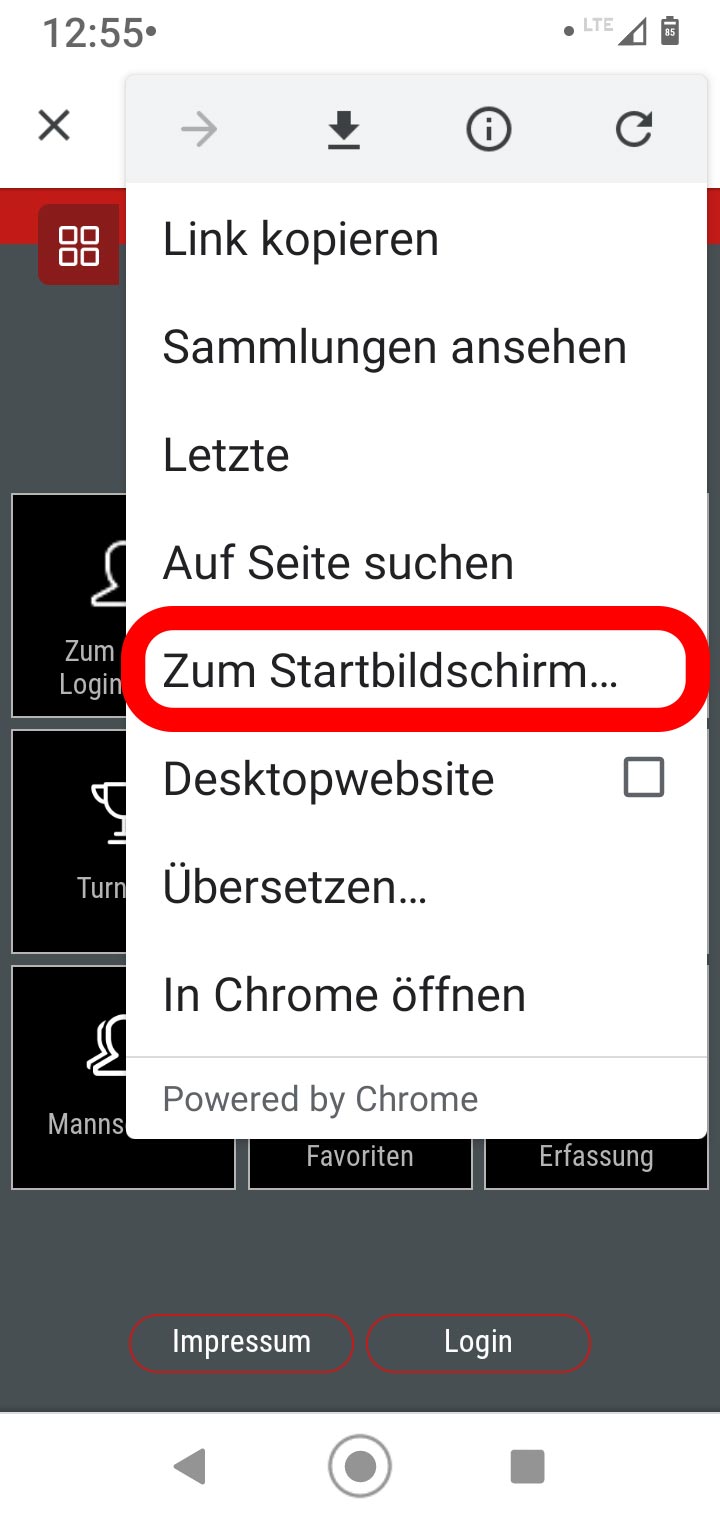Tap Zum Startbildschirm… option

pos(416,670)
